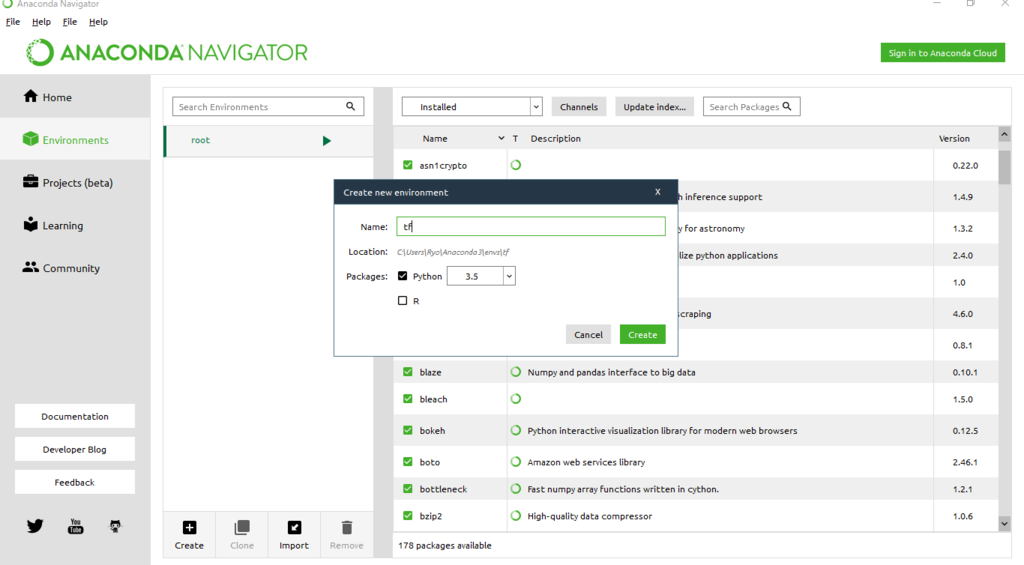Screen dimensions: 1024x565
Task: Toggle the Python package checkbox
Action: coord(402,276)
